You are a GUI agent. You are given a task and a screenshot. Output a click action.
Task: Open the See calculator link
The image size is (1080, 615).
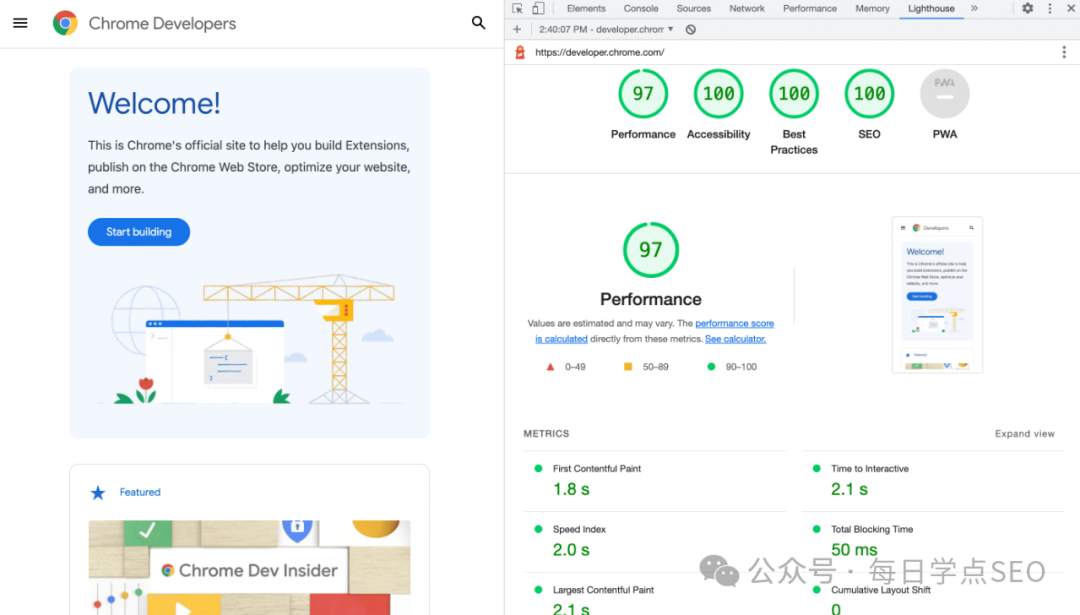[735, 339]
